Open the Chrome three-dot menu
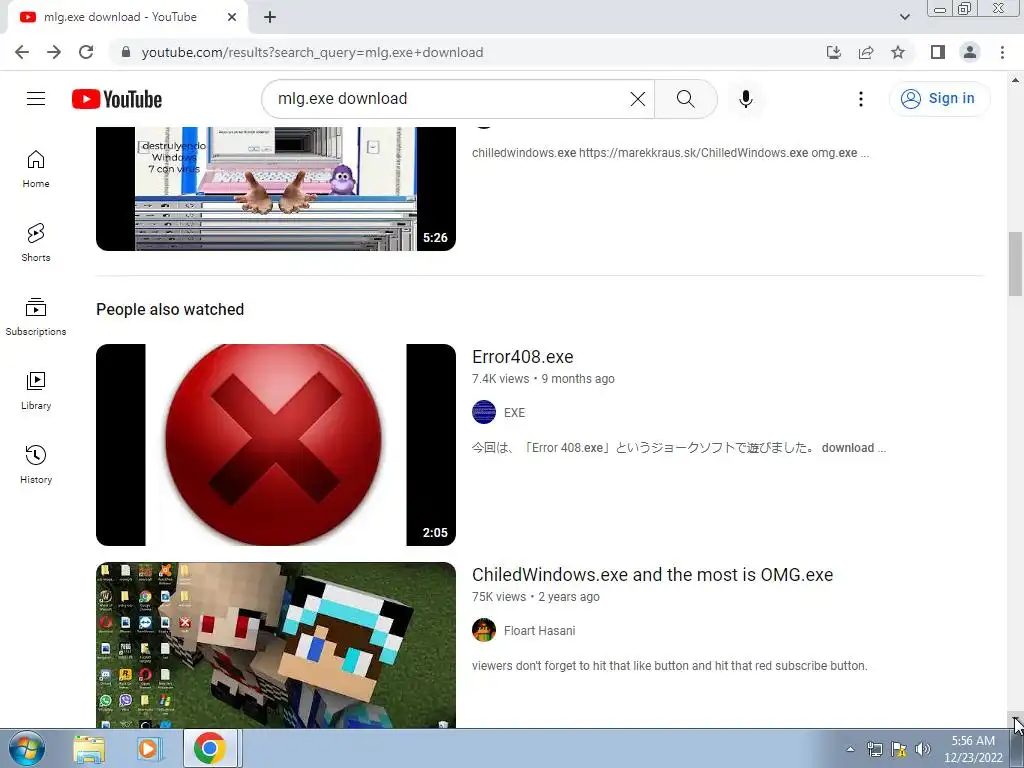The width and height of the screenshot is (1024, 768). [x=1002, y=52]
